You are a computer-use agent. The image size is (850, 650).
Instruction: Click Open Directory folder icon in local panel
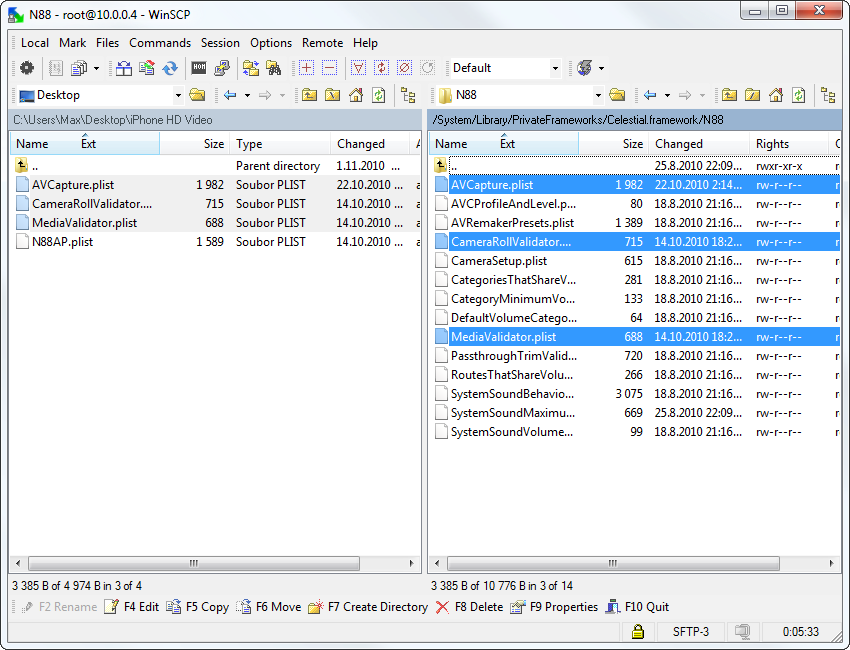pyautogui.click(x=197, y=95)
